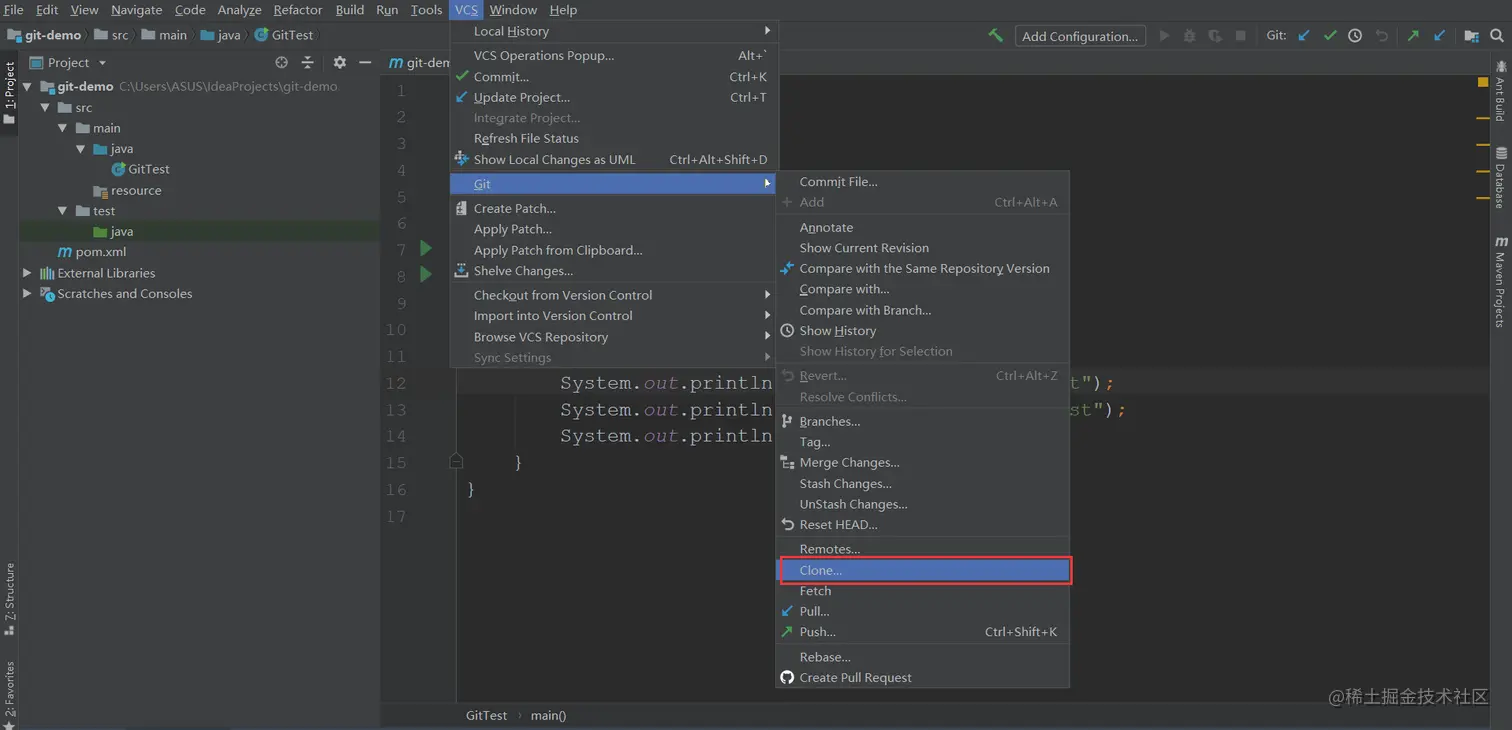
Task: Open the Refactor menu in the menu bar
Action: (x=298, y=9)
